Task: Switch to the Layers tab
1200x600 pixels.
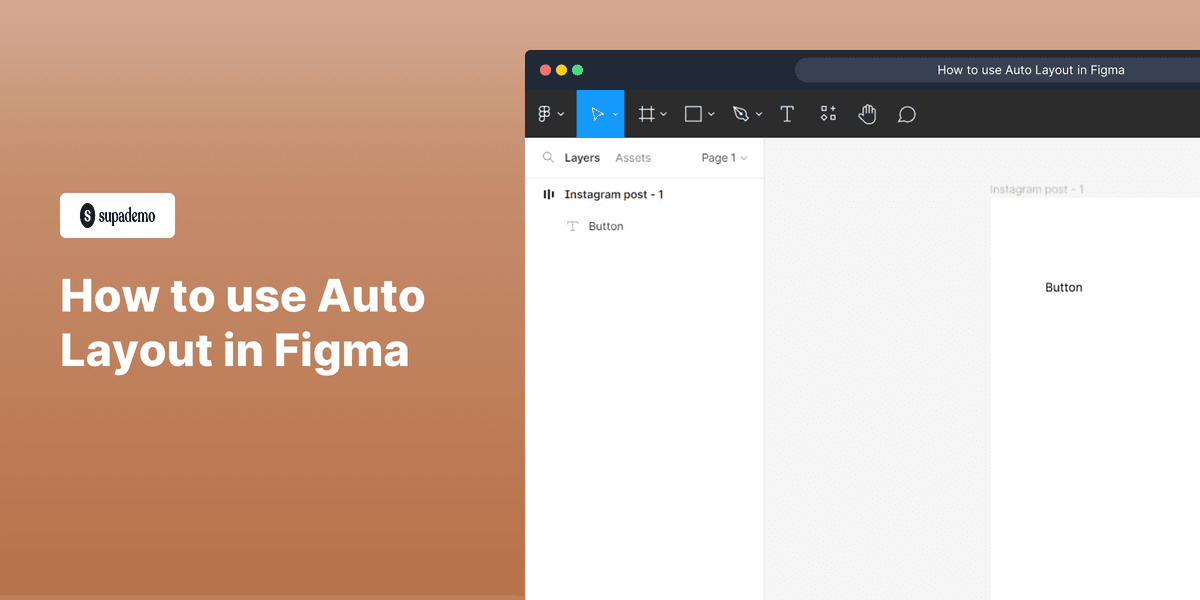Action: pyautogui.click(x=584, y=157)
